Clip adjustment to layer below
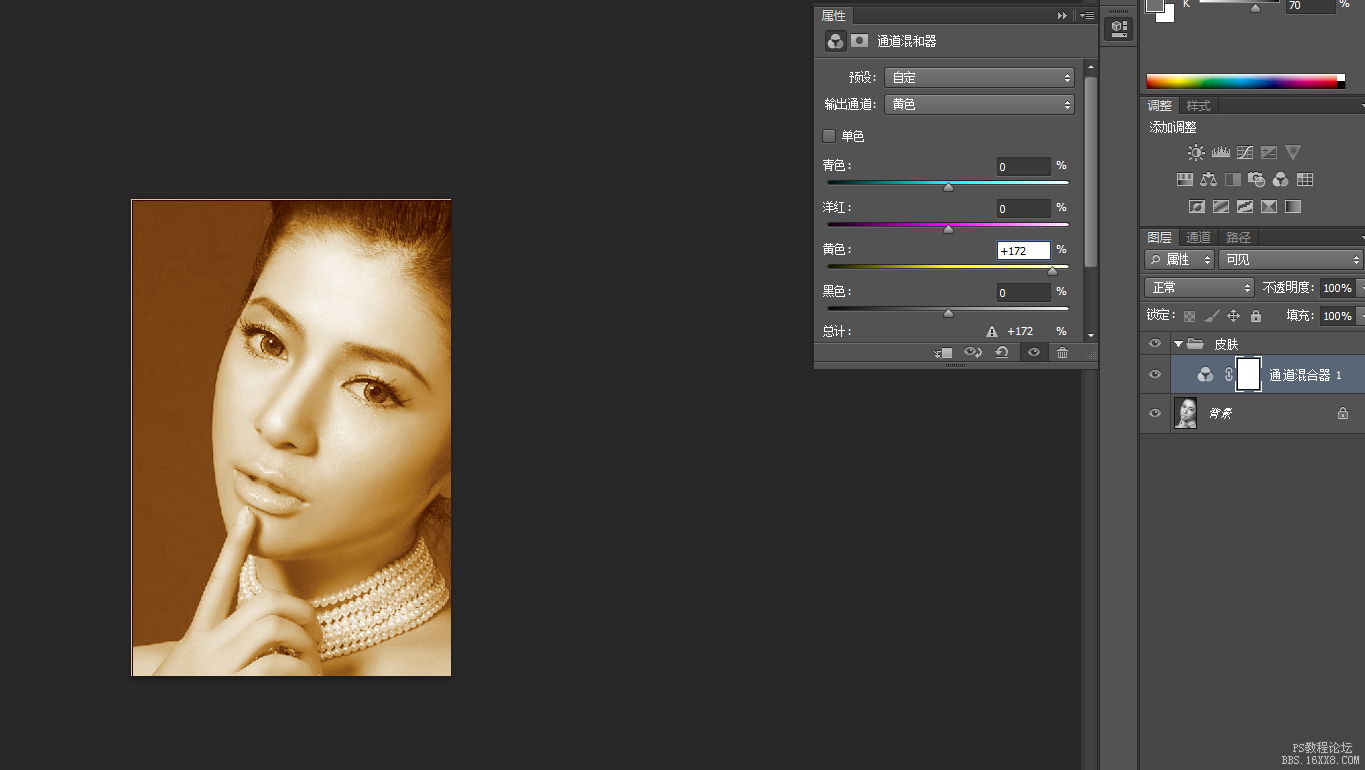Screen dimensions: 1365x770 (944, 353)
